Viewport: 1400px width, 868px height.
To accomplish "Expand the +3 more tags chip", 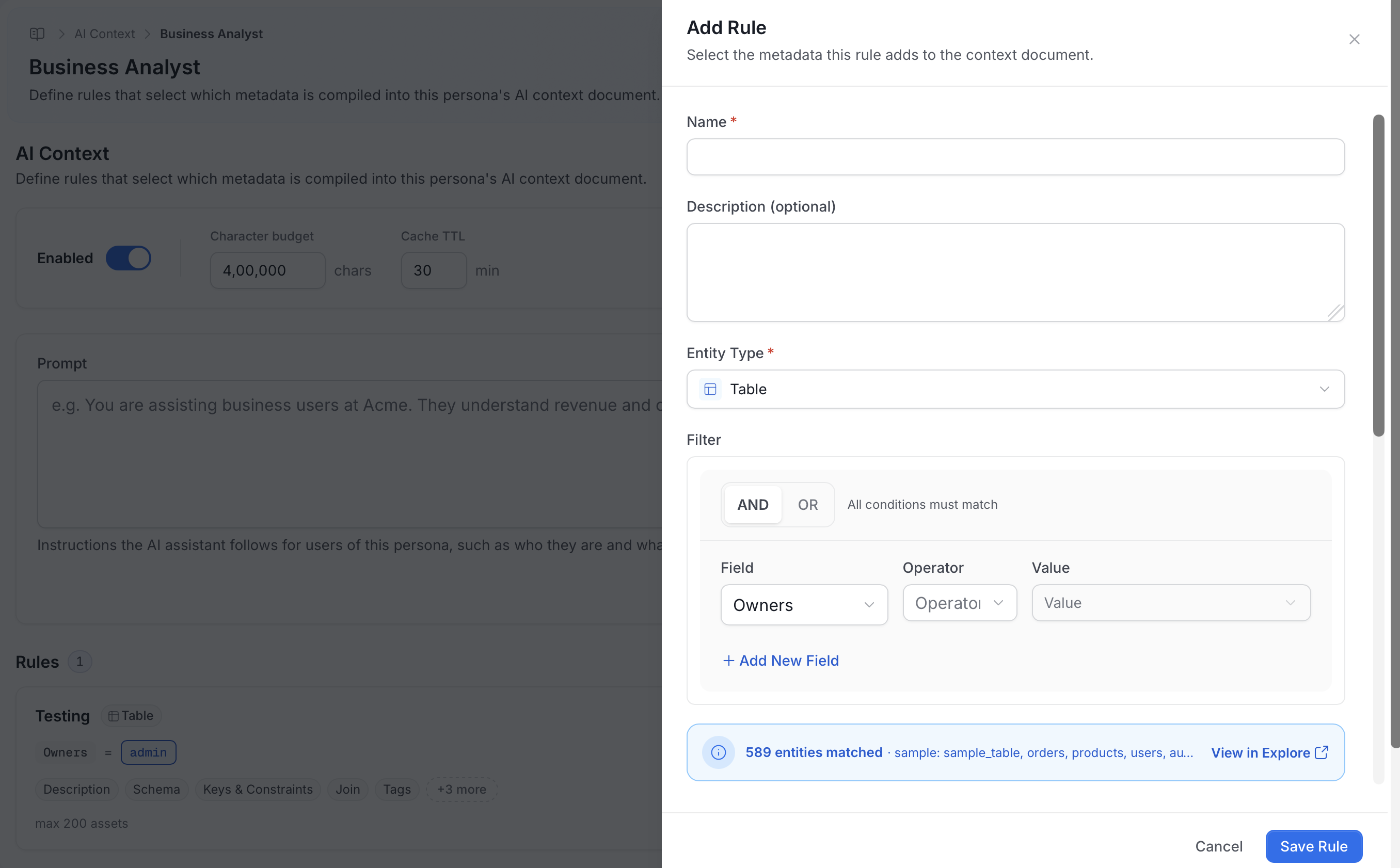I will click(x=462, y=790).
